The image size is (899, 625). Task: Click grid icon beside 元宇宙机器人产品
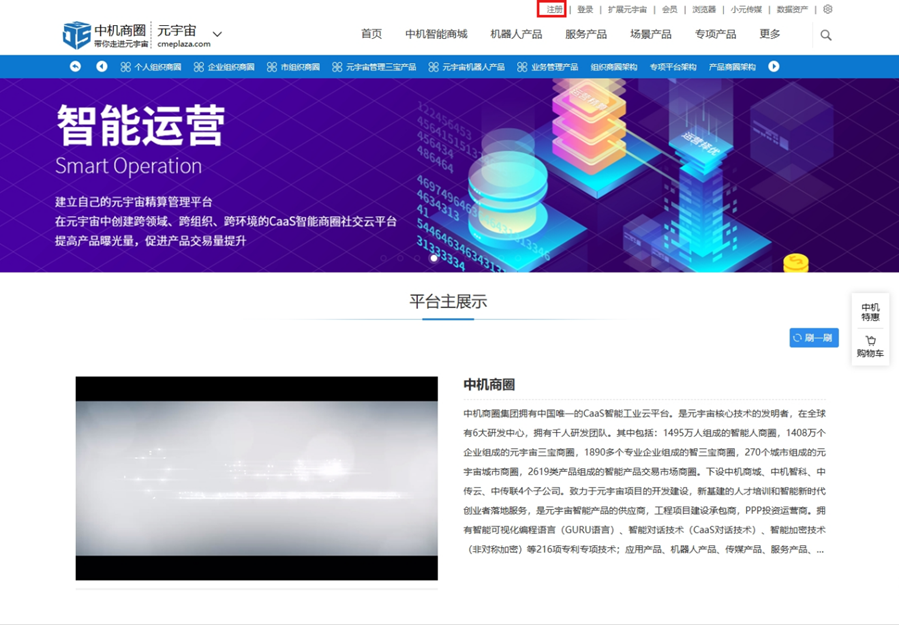click(433, 67)
